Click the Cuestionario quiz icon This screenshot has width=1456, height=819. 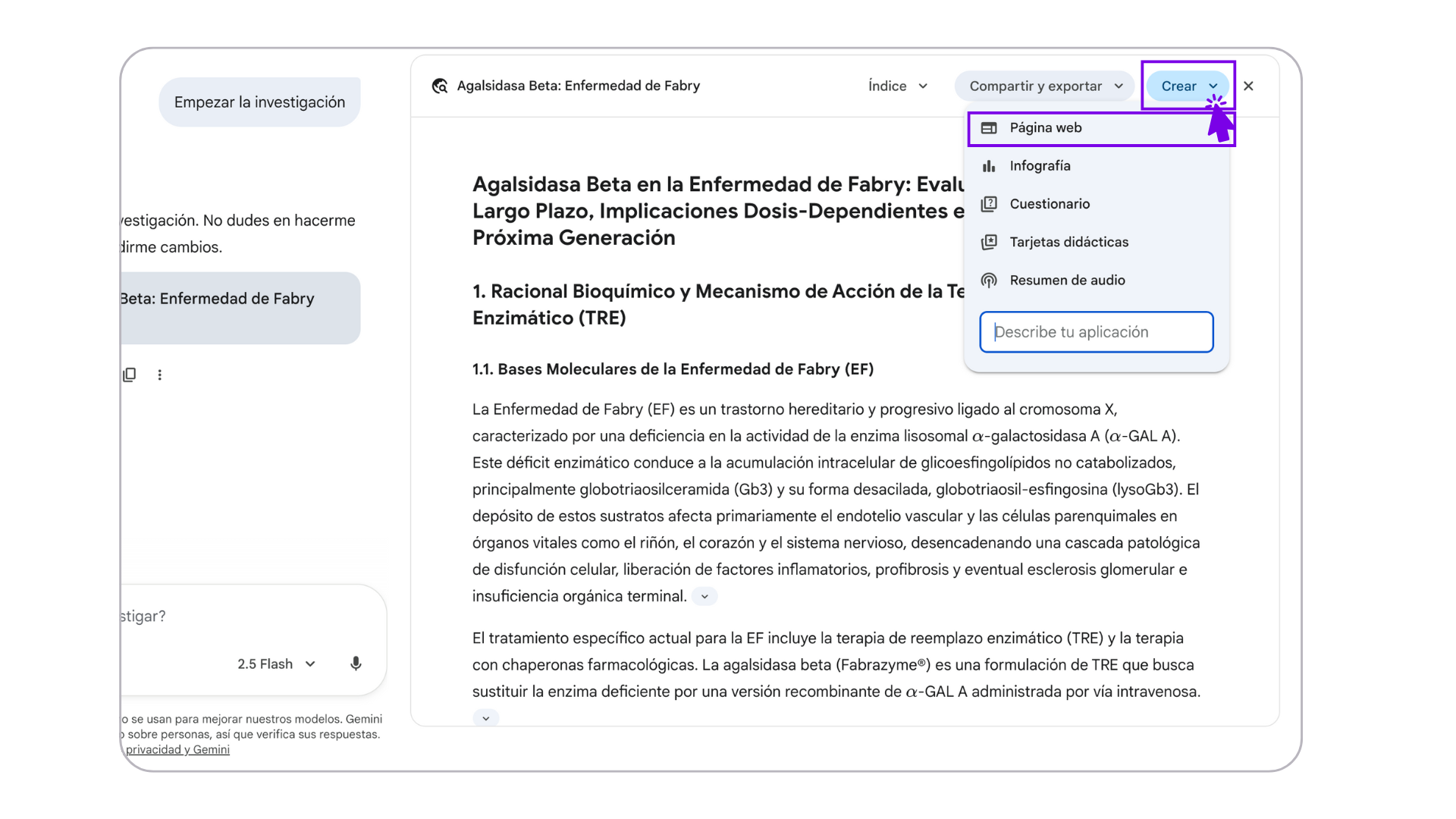989,204
